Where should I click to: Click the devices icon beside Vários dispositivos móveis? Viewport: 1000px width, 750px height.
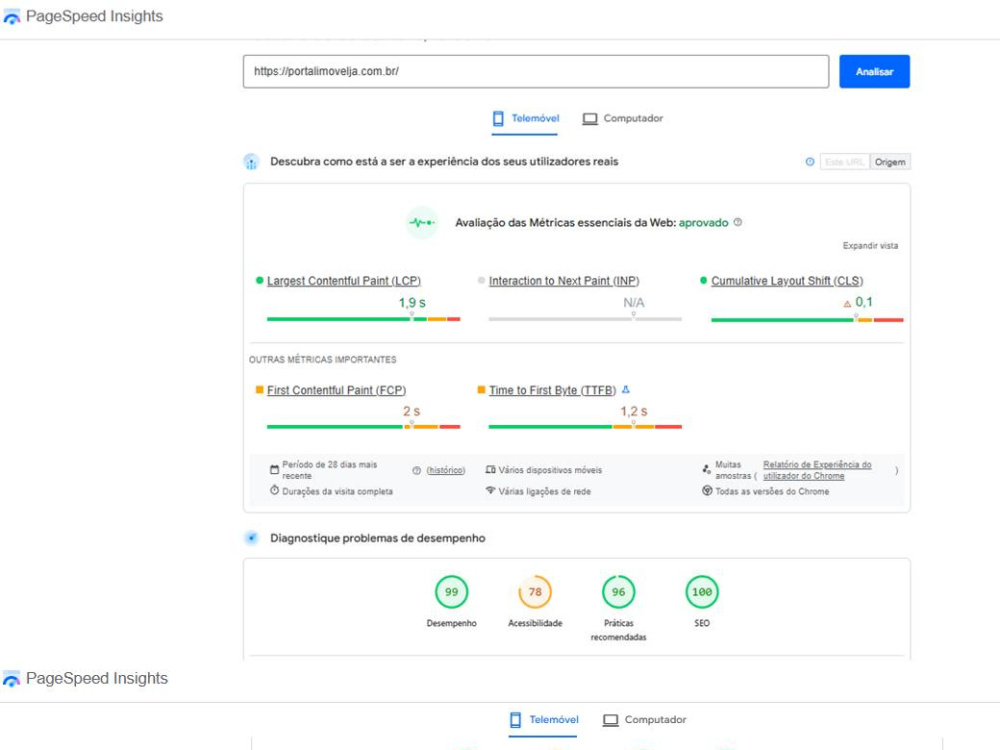point(490,469)
